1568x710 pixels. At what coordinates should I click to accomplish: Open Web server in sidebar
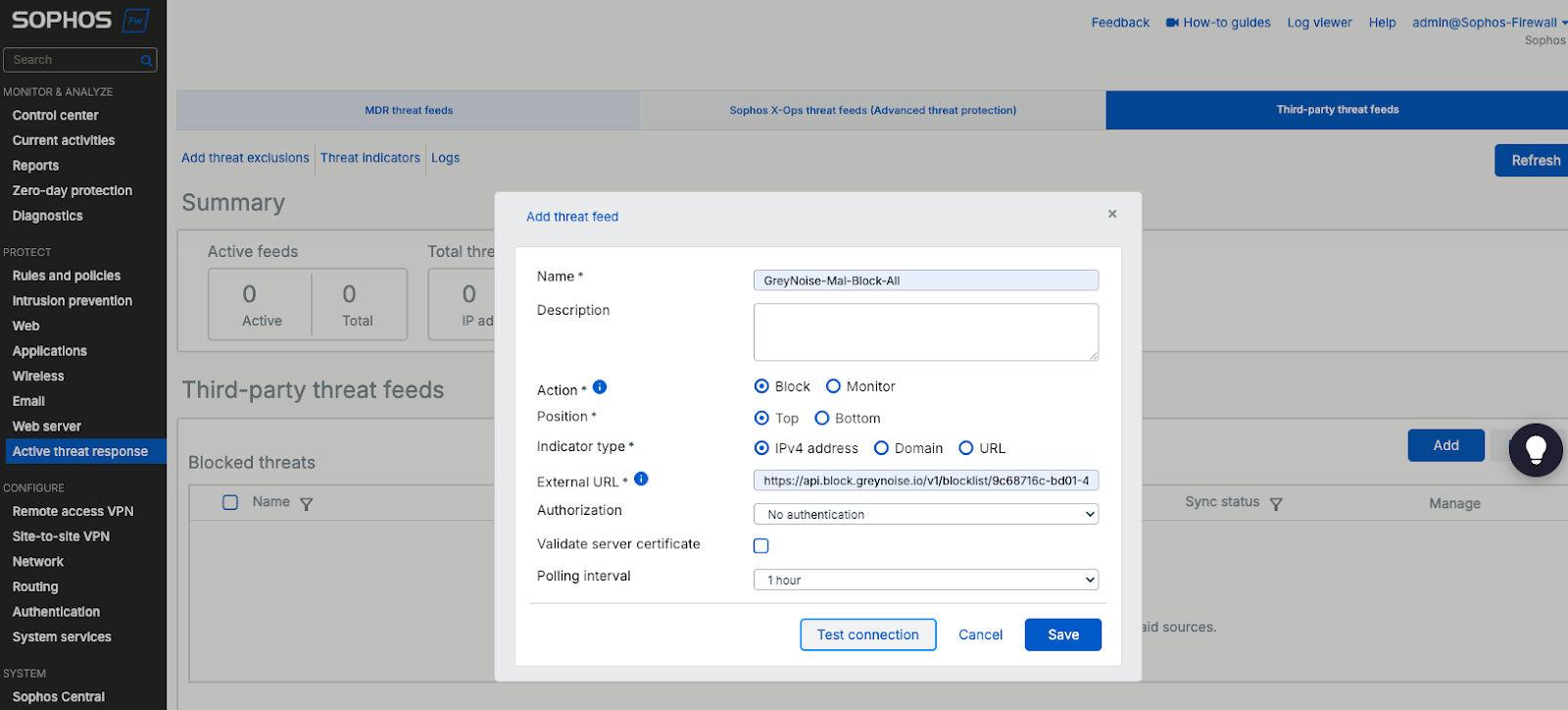[47, 427]
